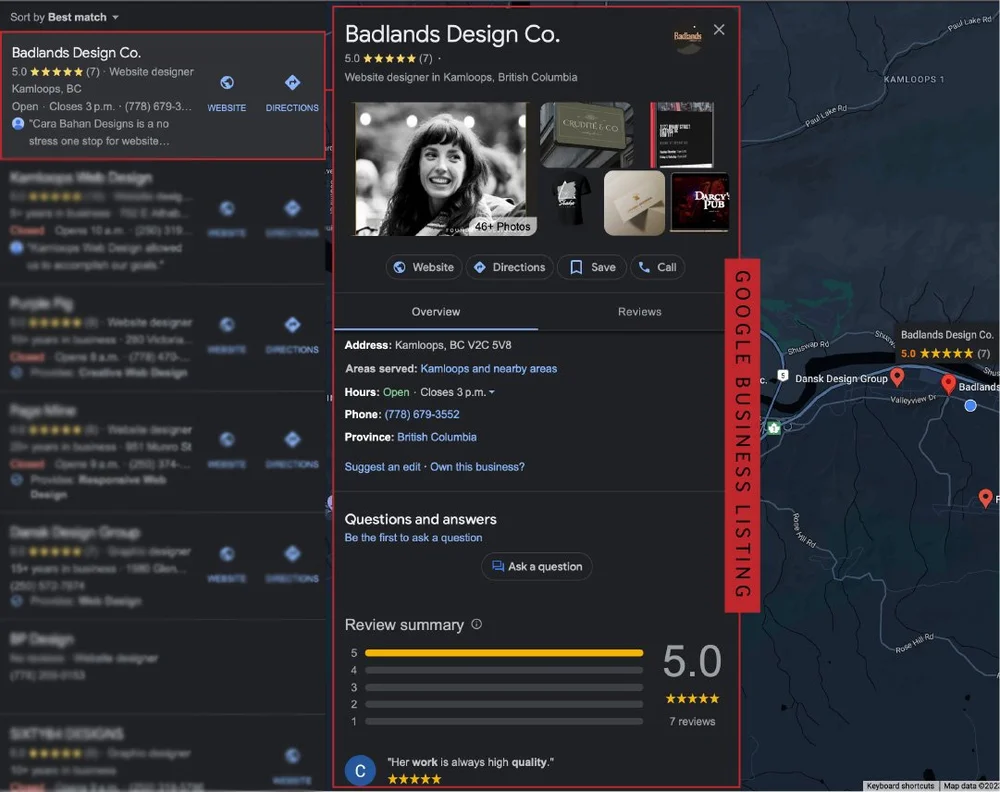This screenshot has width=1000, height=792.
Task: Click the Badlands Design Co. logo in panel header
Action: (x=688, y=39)
